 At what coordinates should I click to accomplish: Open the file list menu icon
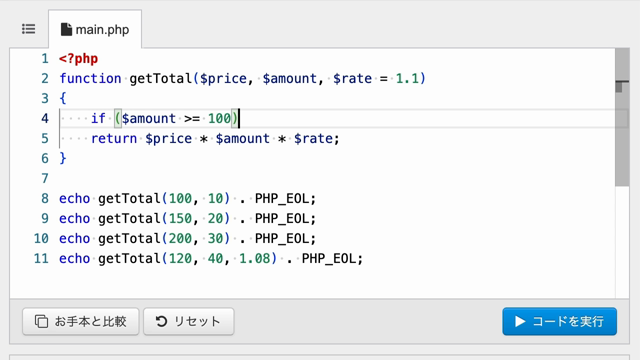point(29,29)
